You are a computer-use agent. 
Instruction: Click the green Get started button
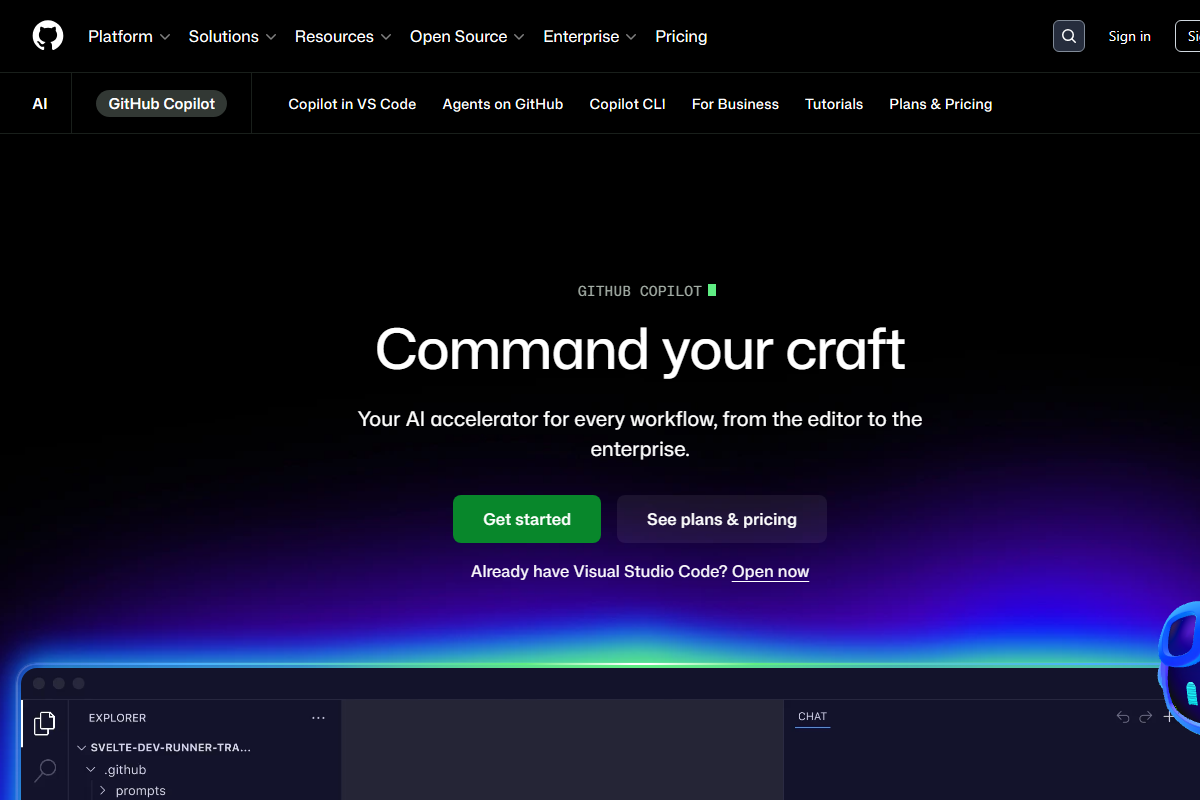[527, 519]
